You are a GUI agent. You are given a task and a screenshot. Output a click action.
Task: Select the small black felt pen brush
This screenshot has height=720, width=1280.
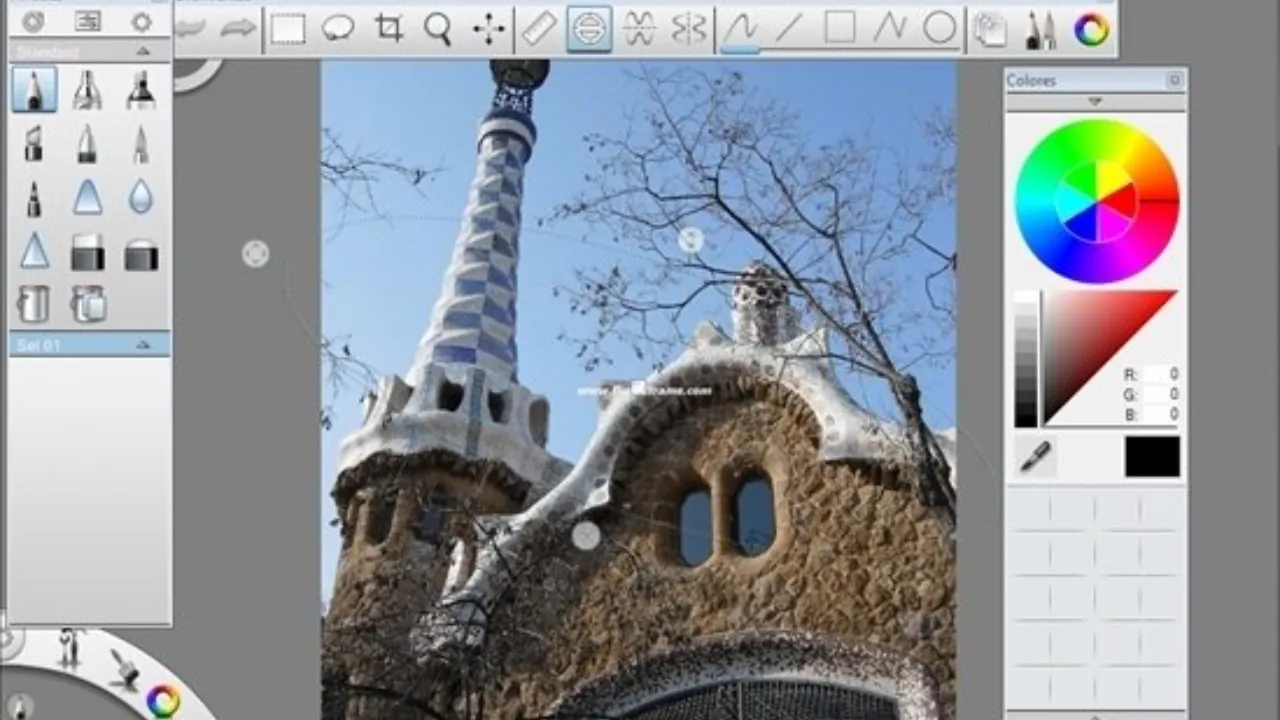click(34, 198)
